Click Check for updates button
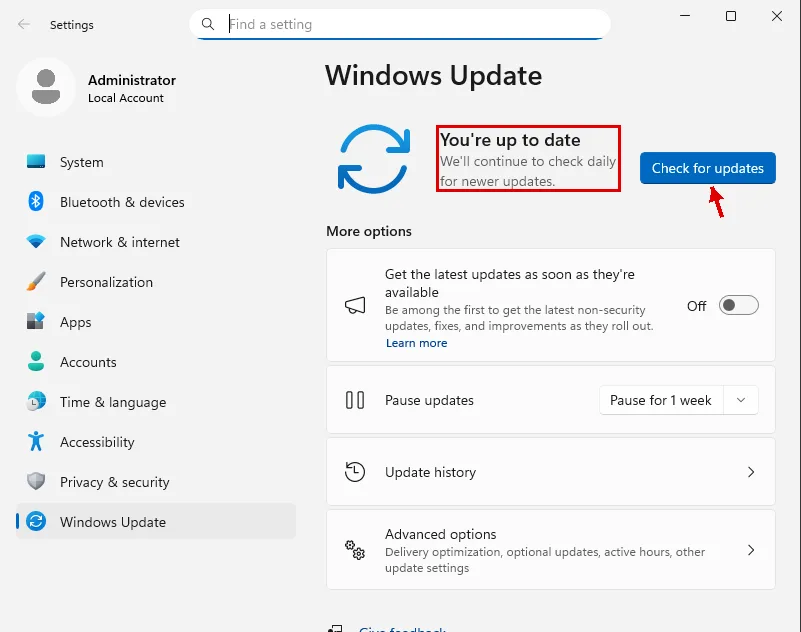Viewport: 801px width, 632px height. coord(708,168)
